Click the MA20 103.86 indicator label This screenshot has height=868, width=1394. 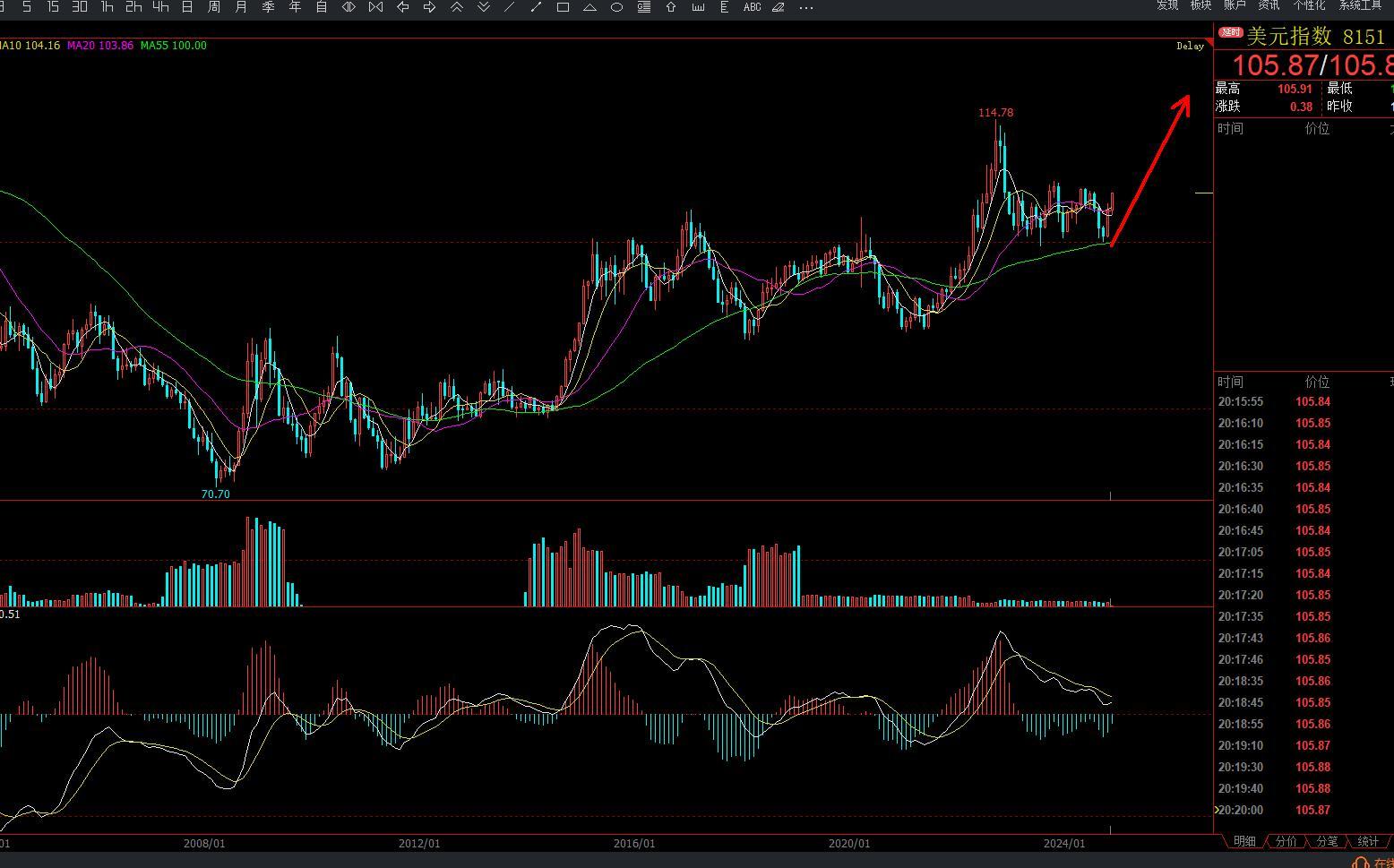[x=100, y=46]
